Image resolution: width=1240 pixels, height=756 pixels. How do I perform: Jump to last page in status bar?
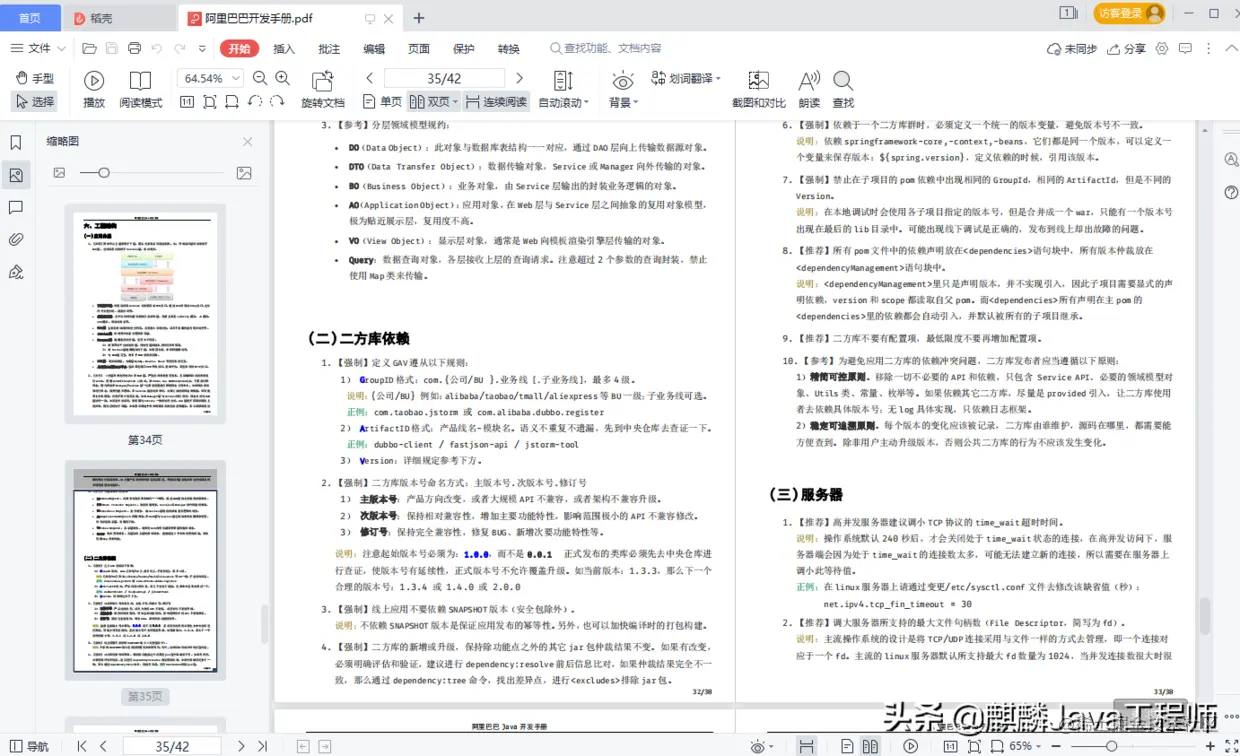click(x=262, y=746)
